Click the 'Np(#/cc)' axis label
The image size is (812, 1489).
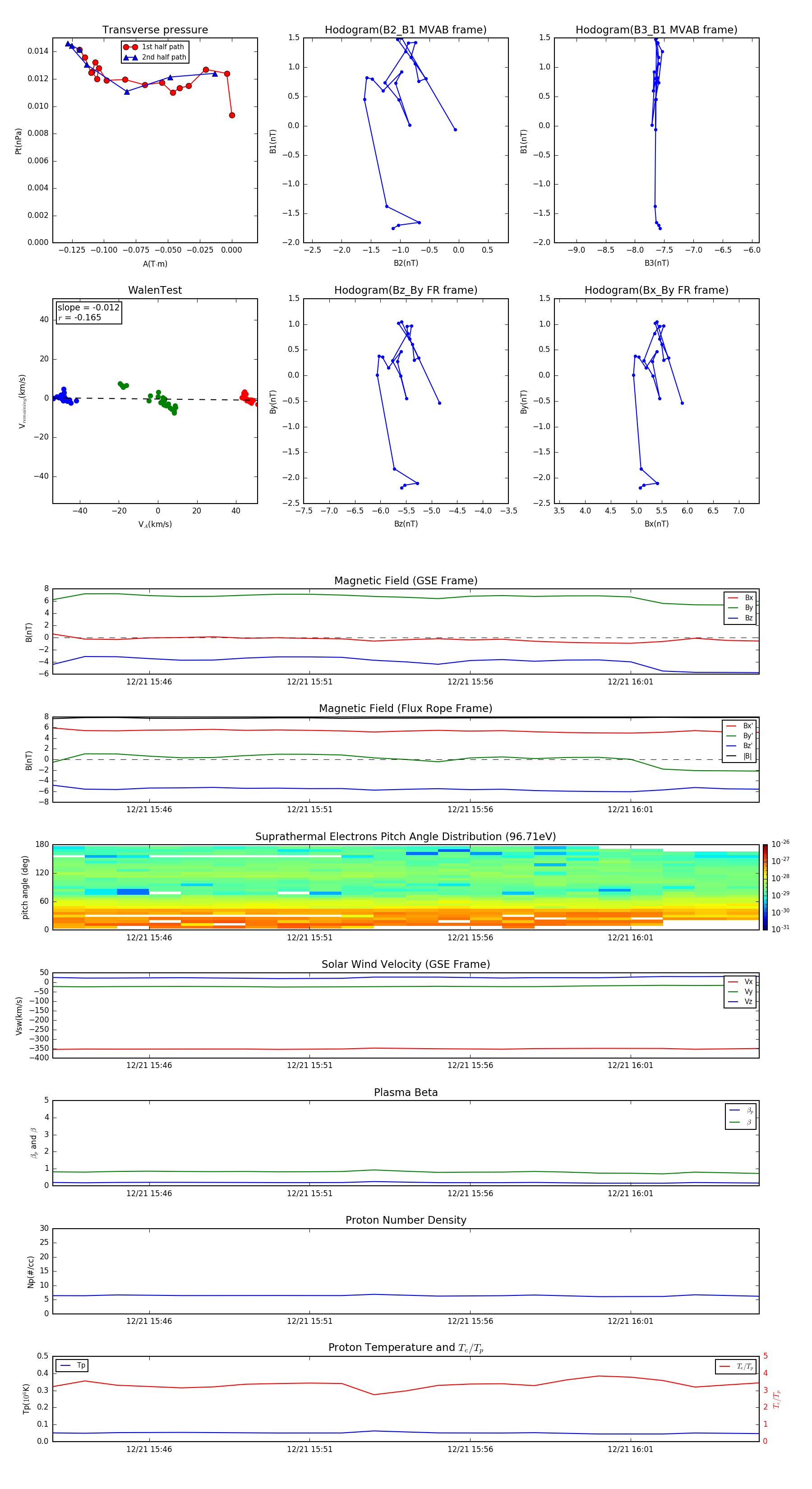31,1272
